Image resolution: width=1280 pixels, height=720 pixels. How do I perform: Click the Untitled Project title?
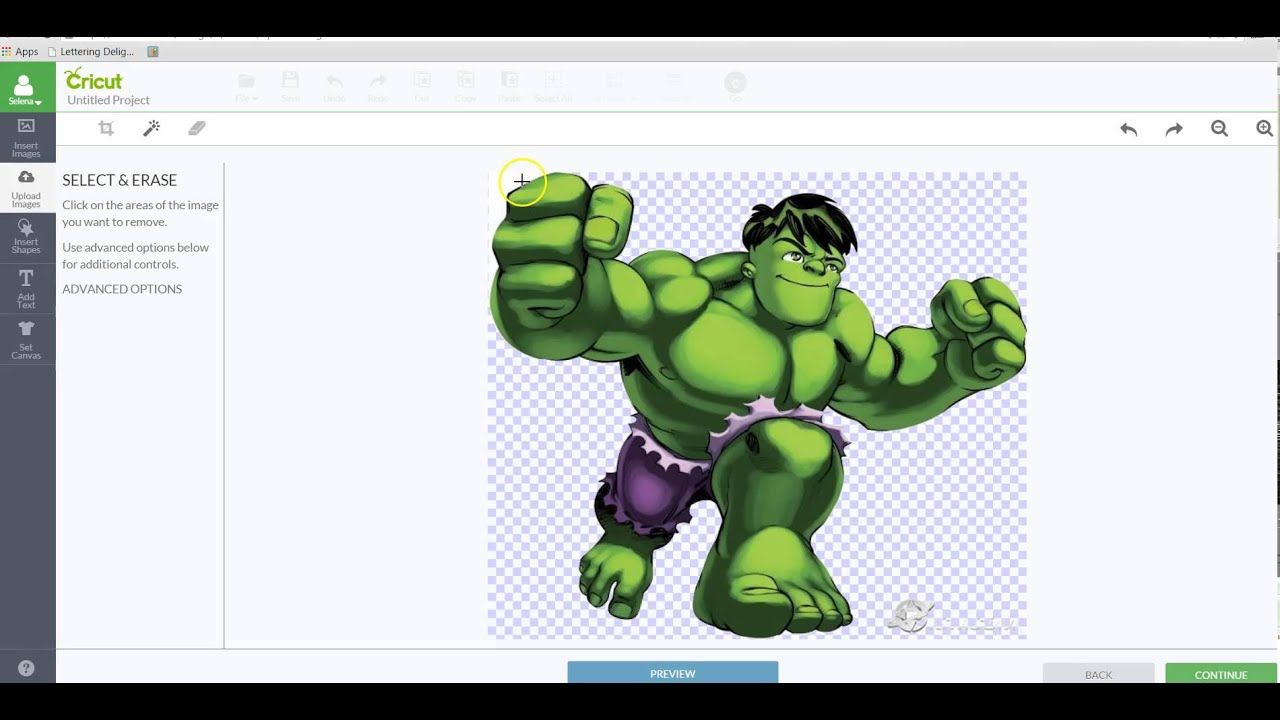click(109, 100)
